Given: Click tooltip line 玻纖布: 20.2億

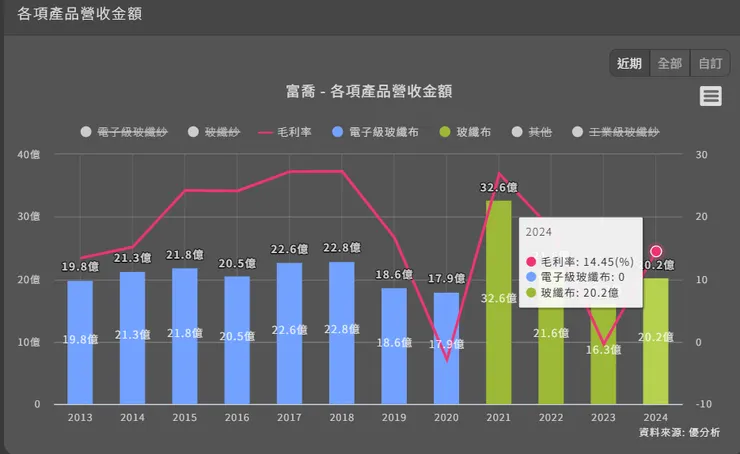Looking at the screenshot, I should click(572, 293).
